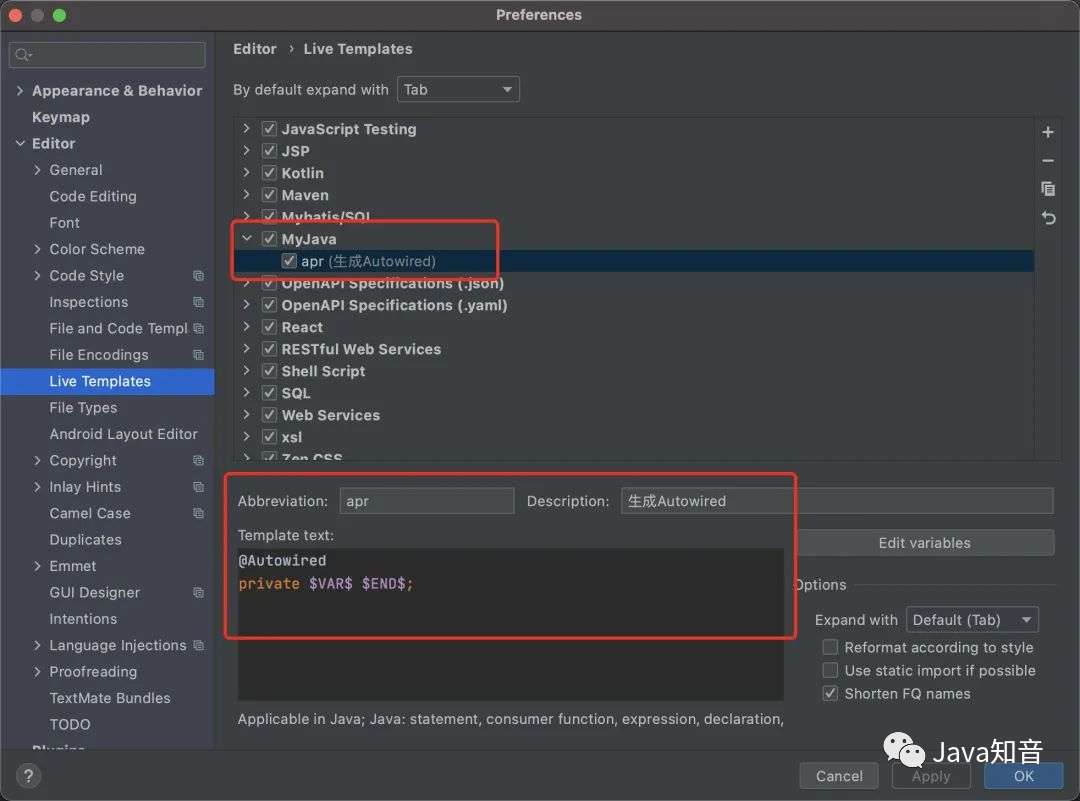Click the Abbreviation text field
This screenshot has height=801, width=1080.
[426, 501]
